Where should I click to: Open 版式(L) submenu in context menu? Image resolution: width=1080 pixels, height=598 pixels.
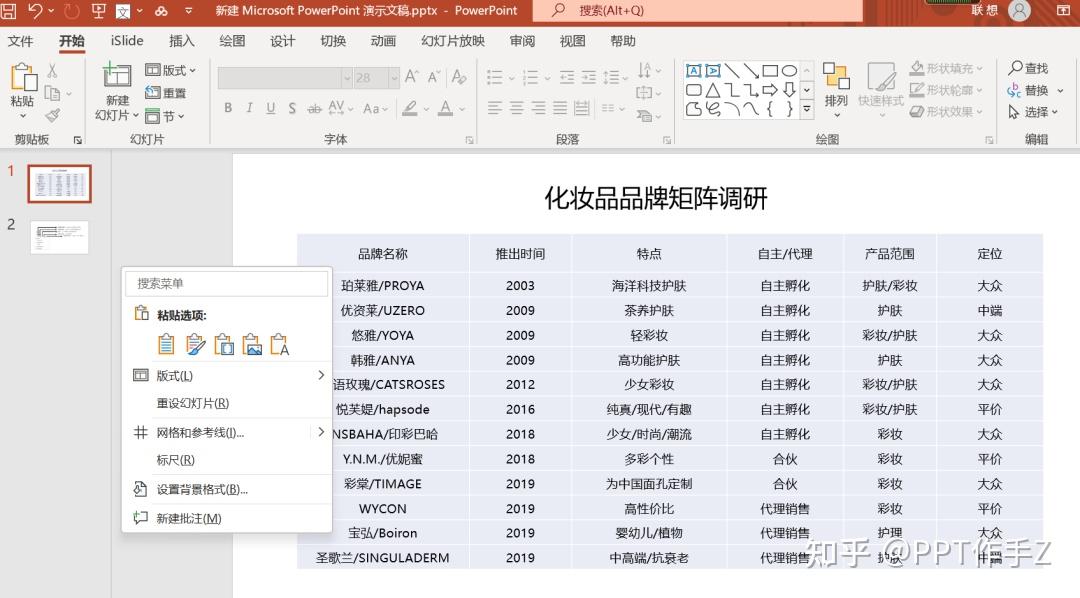(227, 375)
